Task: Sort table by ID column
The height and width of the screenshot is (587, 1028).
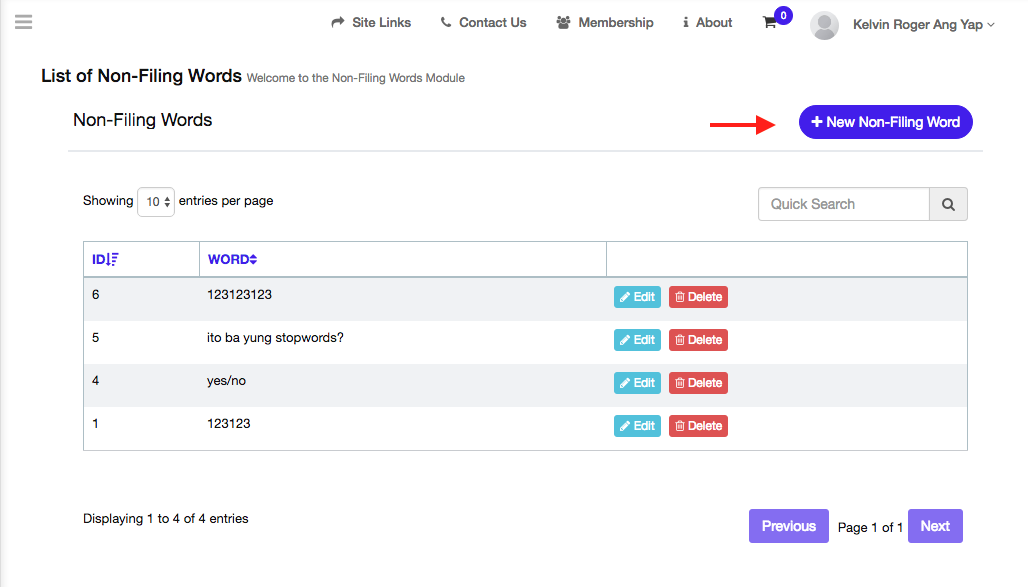Action: click(105, 260)
